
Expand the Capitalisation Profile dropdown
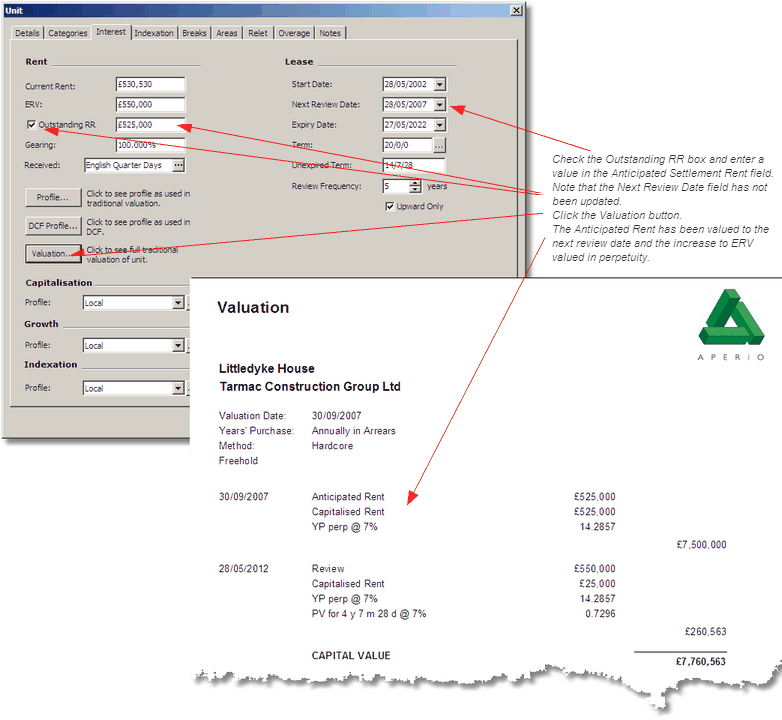178,303
